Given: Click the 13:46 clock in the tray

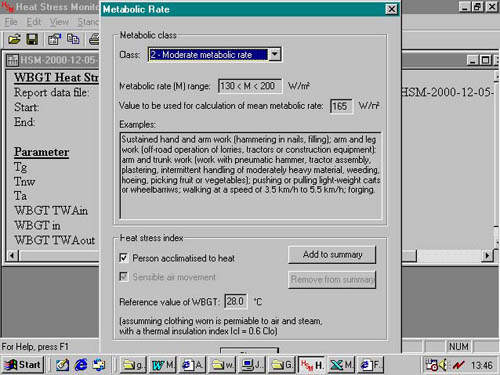Looking at the screenshot, I should tap(482, 366).
